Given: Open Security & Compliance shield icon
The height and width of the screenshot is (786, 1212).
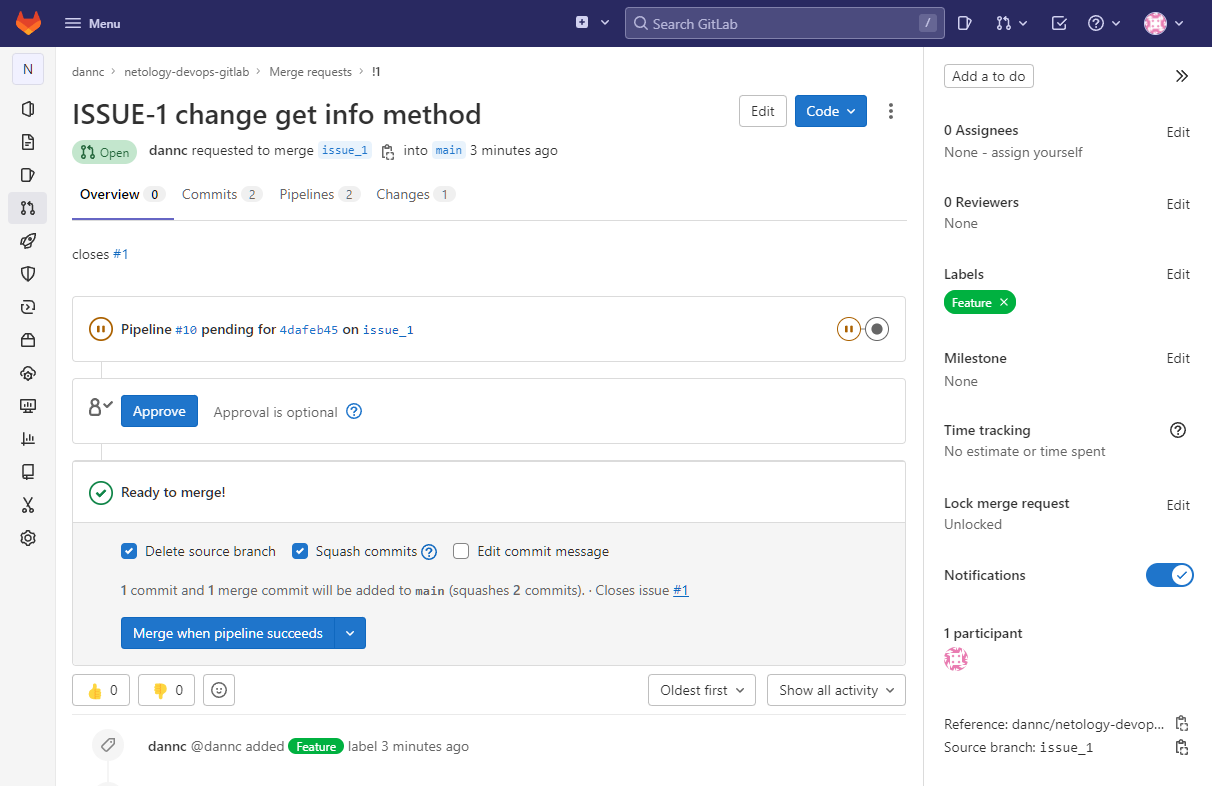Looking at the screenshot, I should pos(28,274).
